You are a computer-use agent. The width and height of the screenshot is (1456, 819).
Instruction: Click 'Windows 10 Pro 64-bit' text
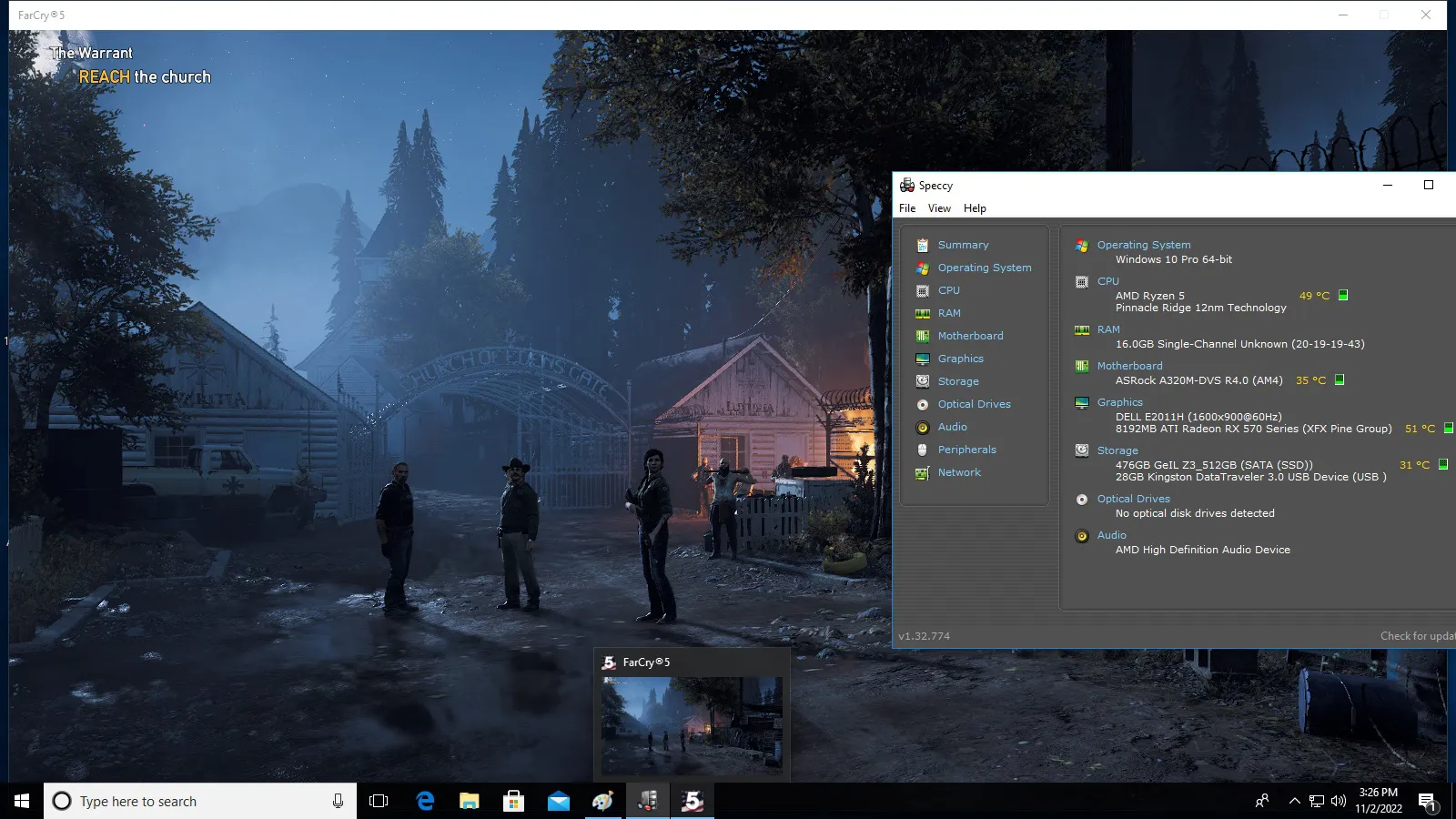tap(1174, 259)
